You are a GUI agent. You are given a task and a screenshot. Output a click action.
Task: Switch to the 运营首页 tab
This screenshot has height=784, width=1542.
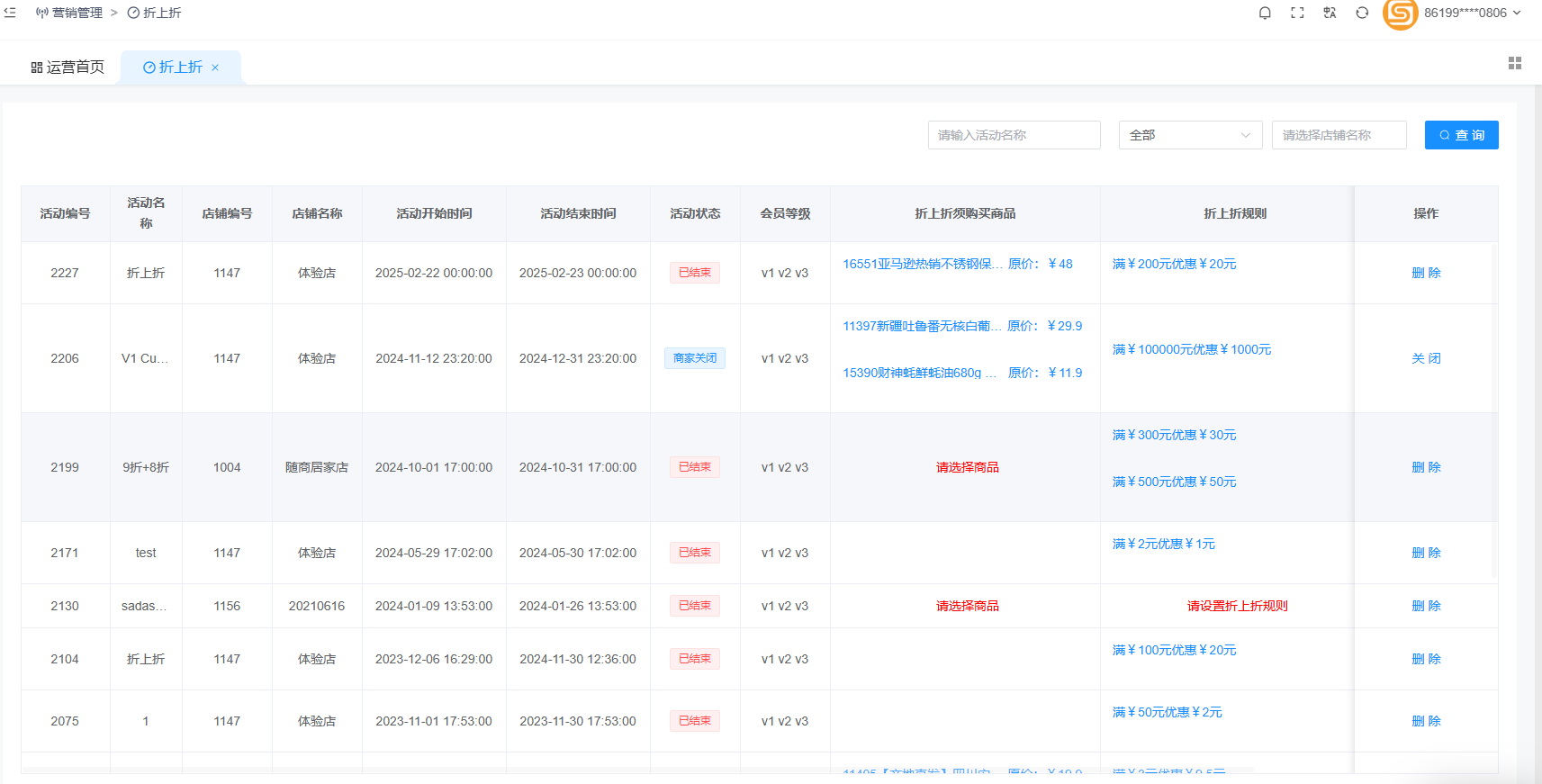click(68, 68)
